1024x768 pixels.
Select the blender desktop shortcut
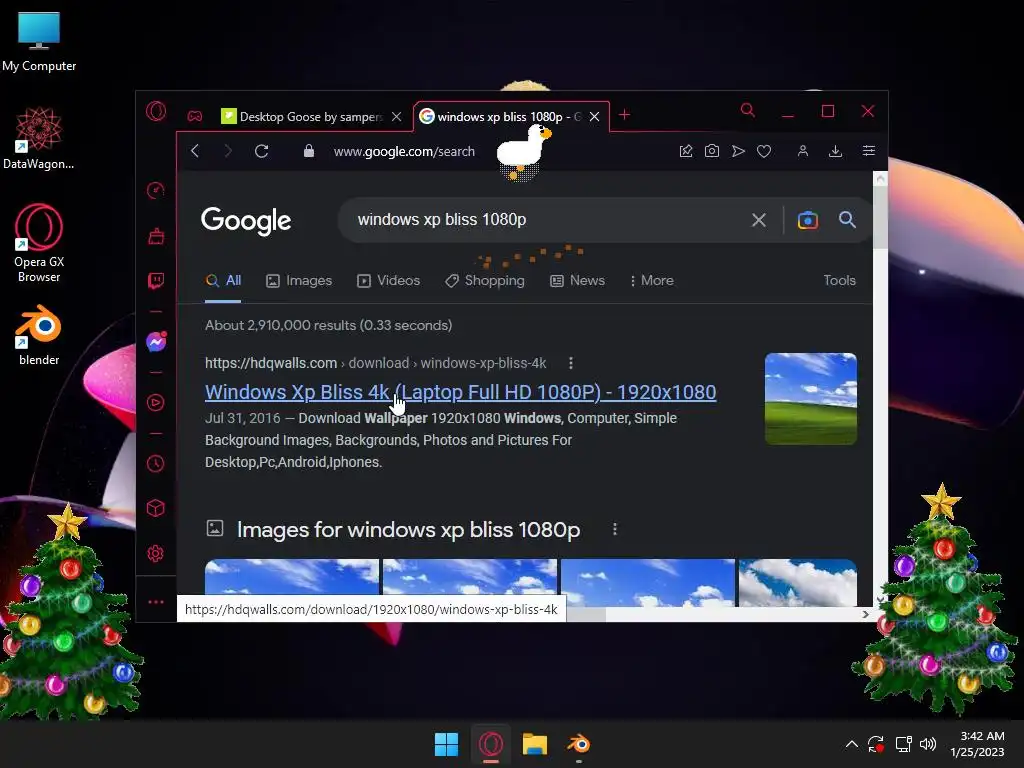point(39,335)
